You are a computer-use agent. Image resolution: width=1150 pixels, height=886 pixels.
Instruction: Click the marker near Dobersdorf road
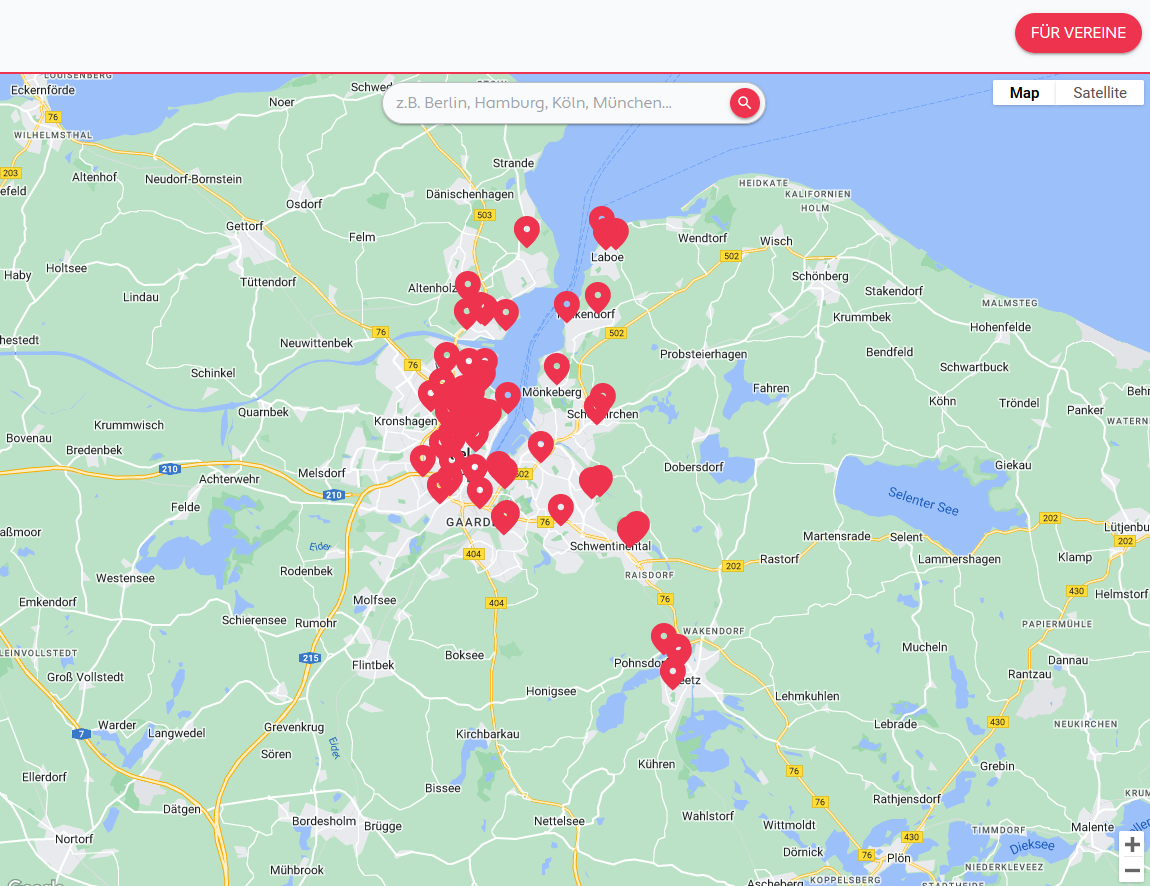pyautogui.click(x=596, y=481)
